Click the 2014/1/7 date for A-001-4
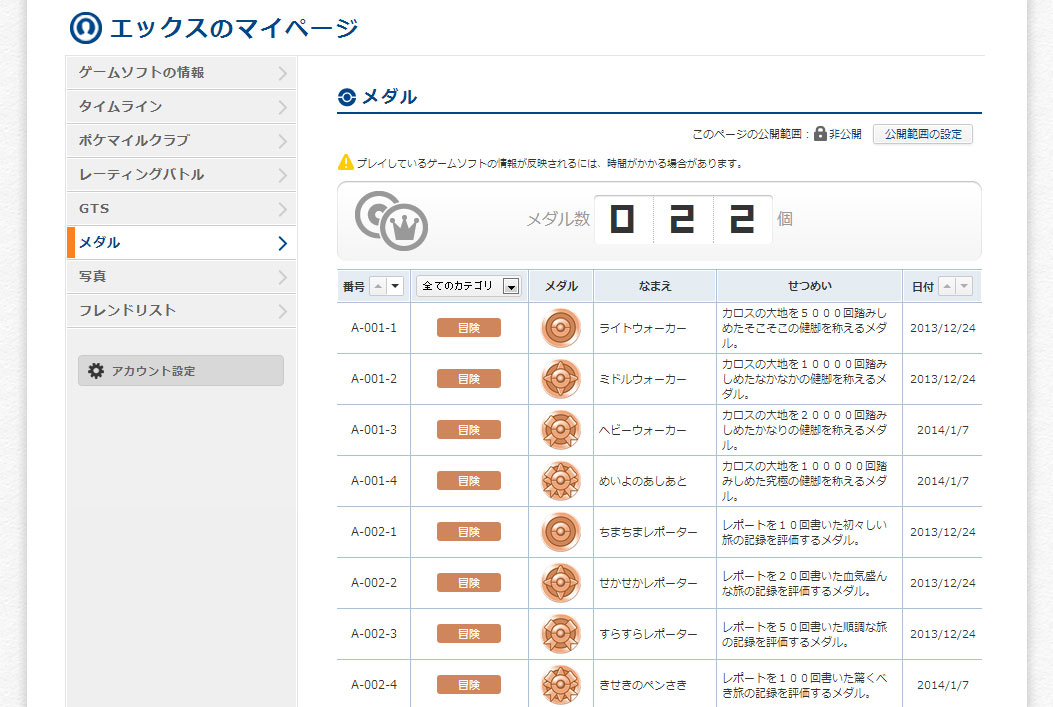Viewport: 1053px width, 707px height. 942,481
